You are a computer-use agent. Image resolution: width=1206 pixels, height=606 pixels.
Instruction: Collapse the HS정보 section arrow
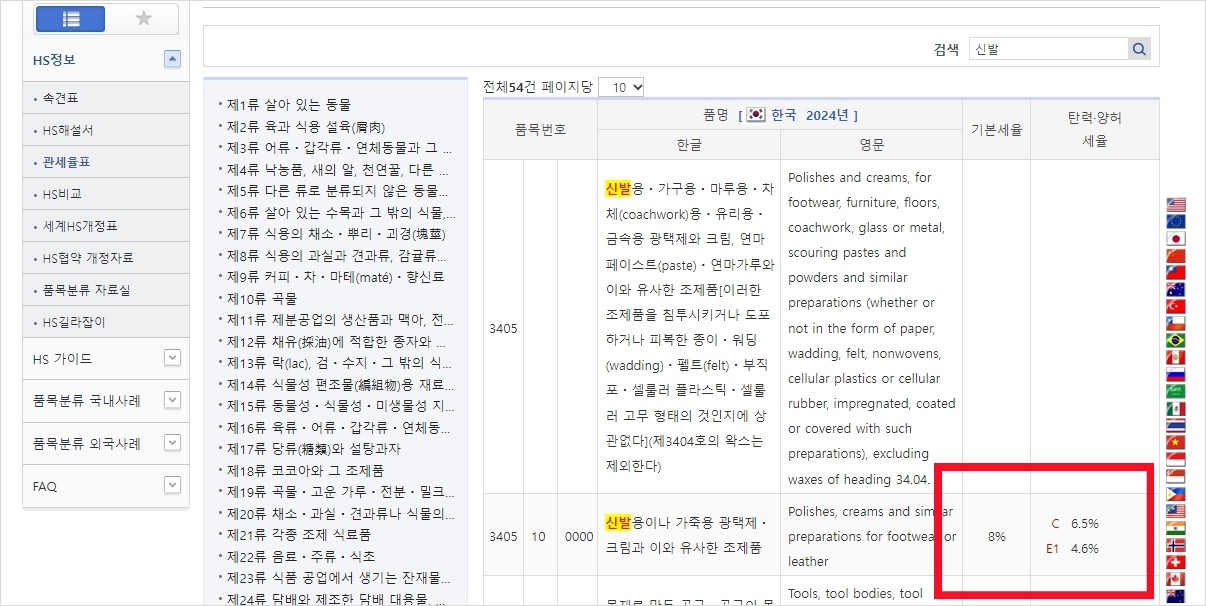pos(172,59)
